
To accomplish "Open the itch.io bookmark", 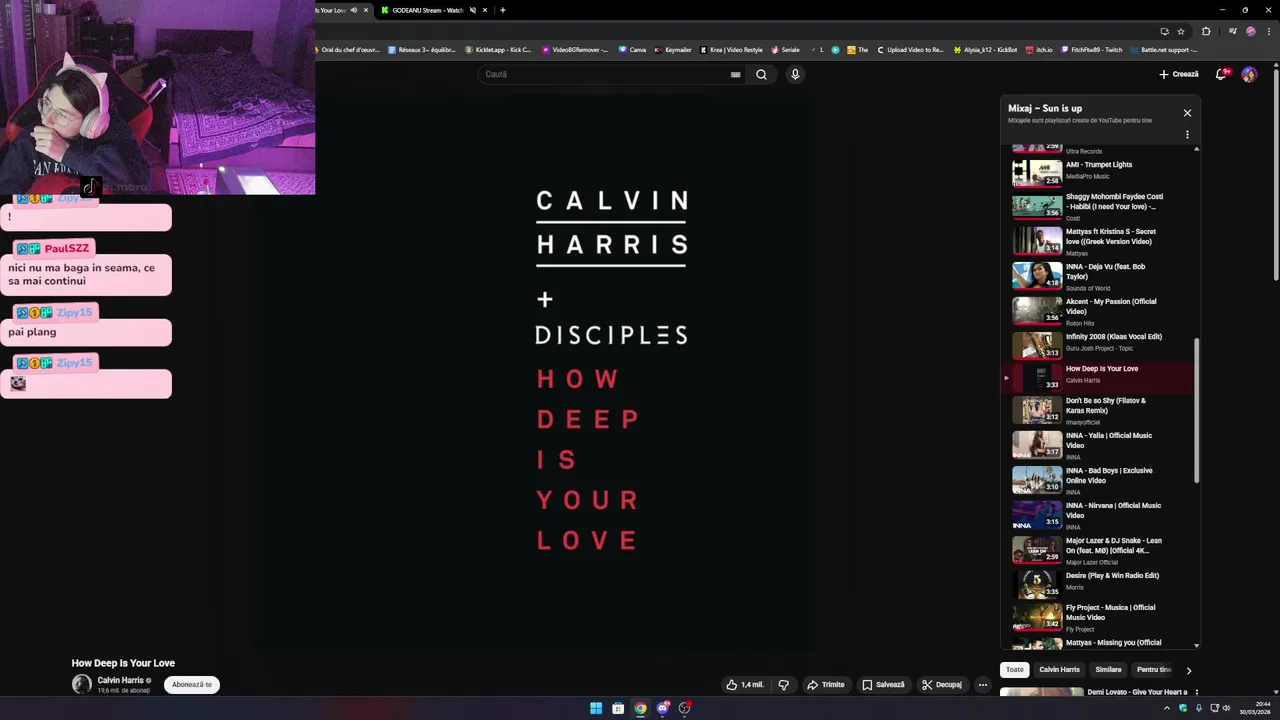I will (x=1039, y=50).
